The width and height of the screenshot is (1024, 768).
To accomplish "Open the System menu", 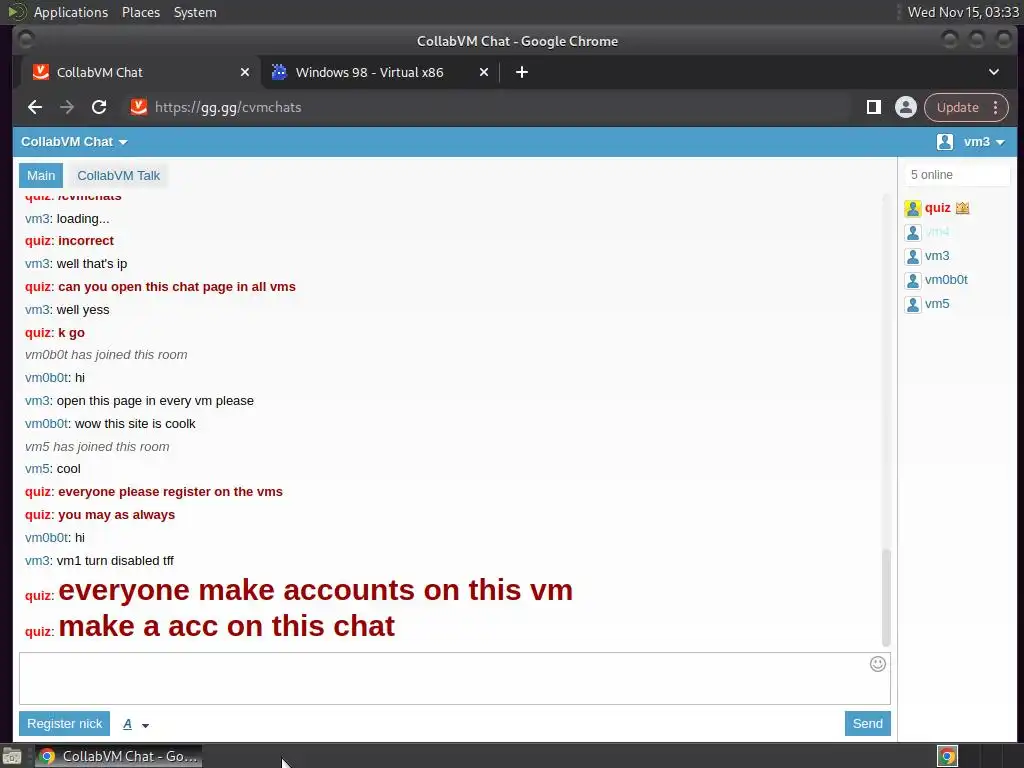I will [195, 12].
